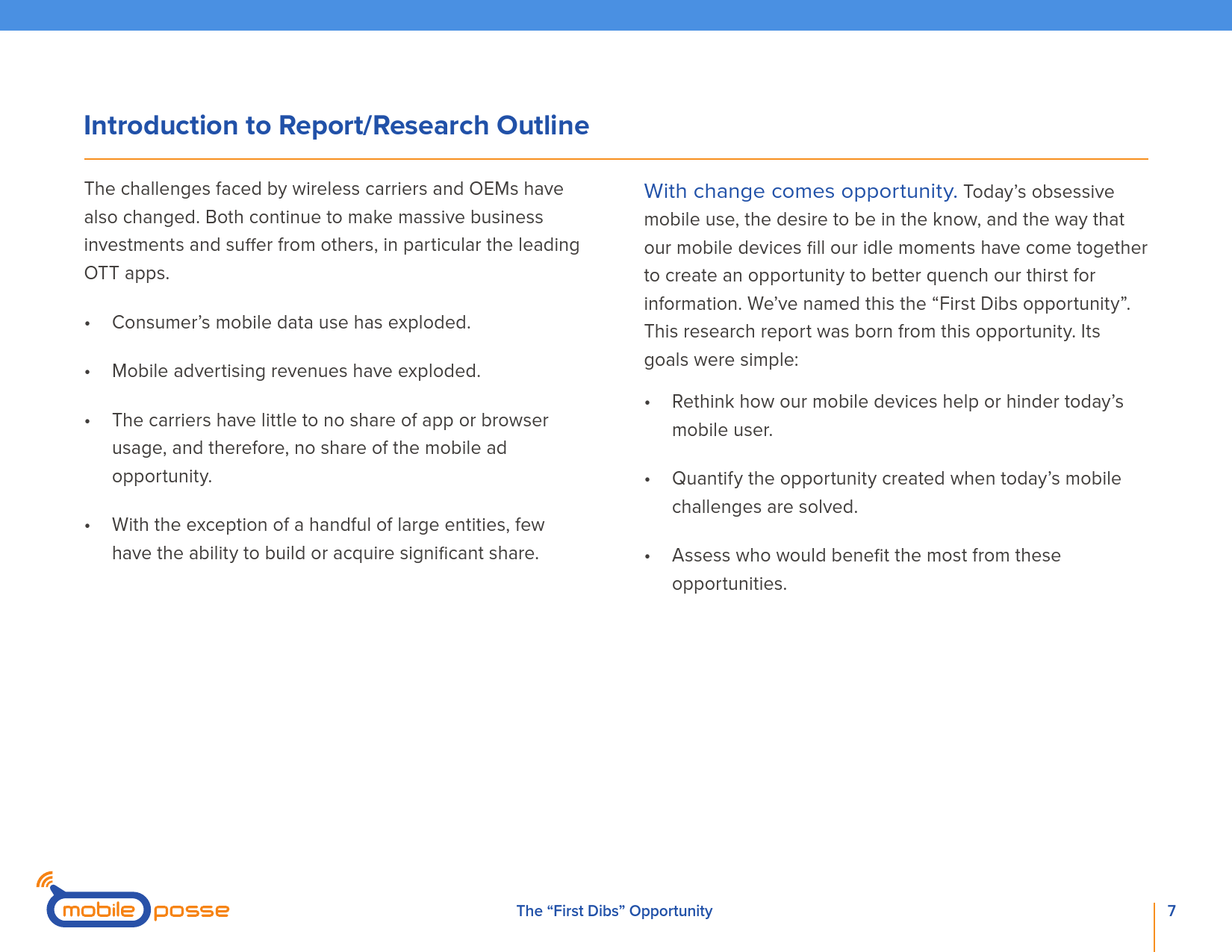The width and height of the screenshot is (1232, 952).
Task: Click the blue header bar at page top
Action: point(616,15)
